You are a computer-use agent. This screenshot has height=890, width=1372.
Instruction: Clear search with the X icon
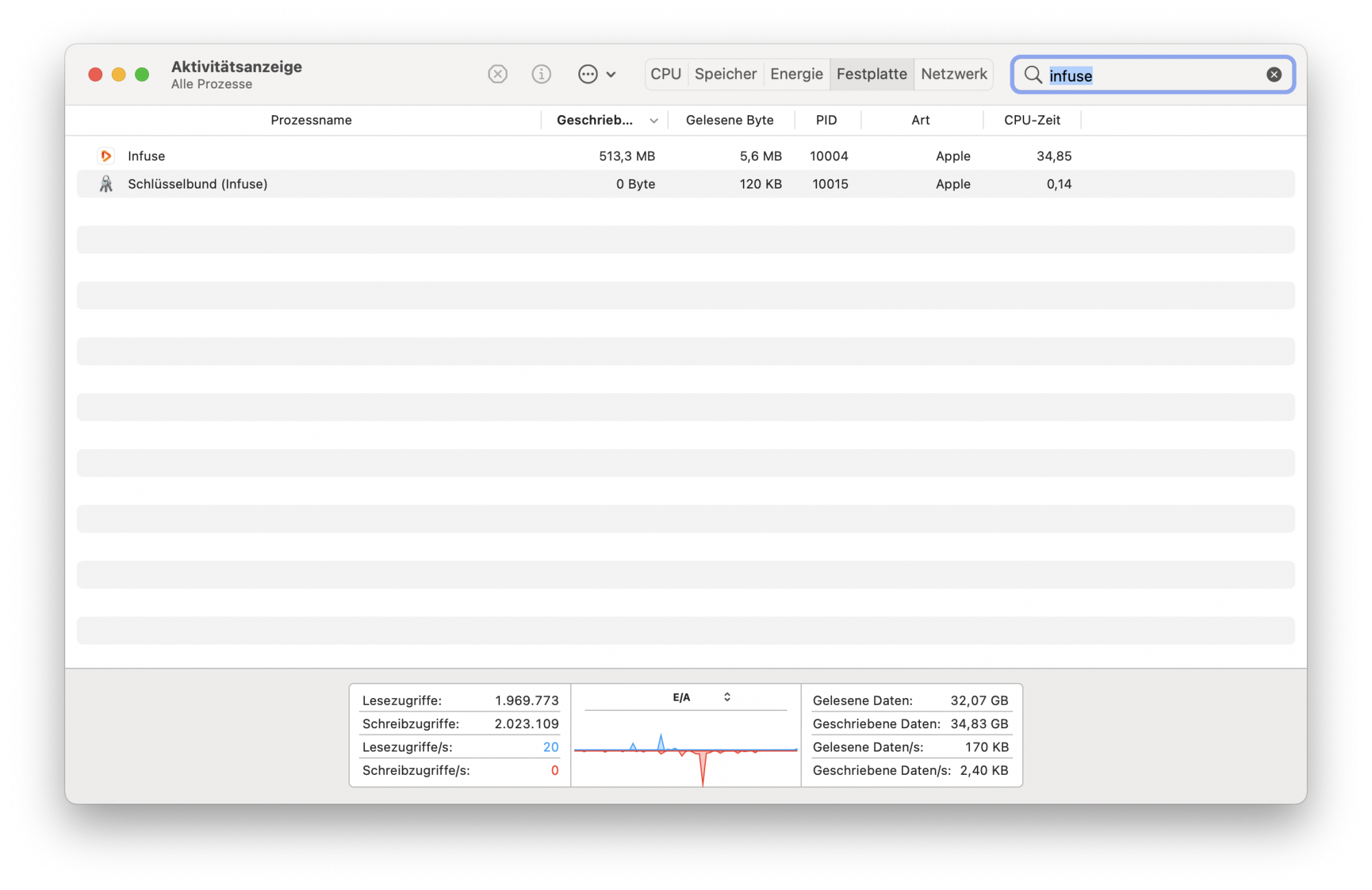tap(1274, 75)
